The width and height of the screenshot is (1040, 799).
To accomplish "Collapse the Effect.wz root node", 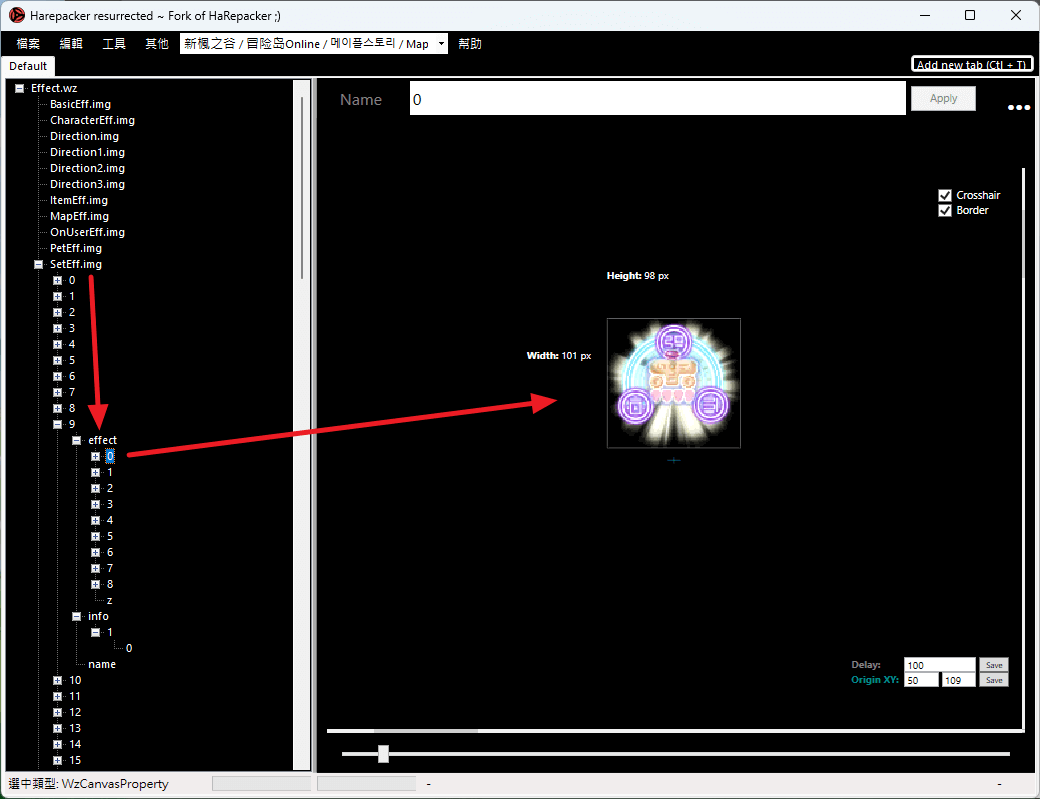I will click(20, 88).
